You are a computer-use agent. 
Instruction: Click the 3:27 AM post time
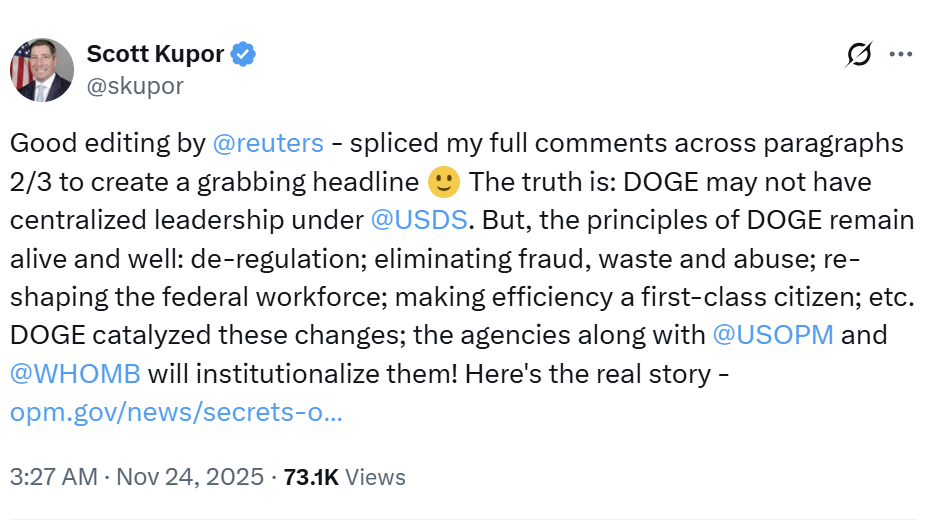52,477
